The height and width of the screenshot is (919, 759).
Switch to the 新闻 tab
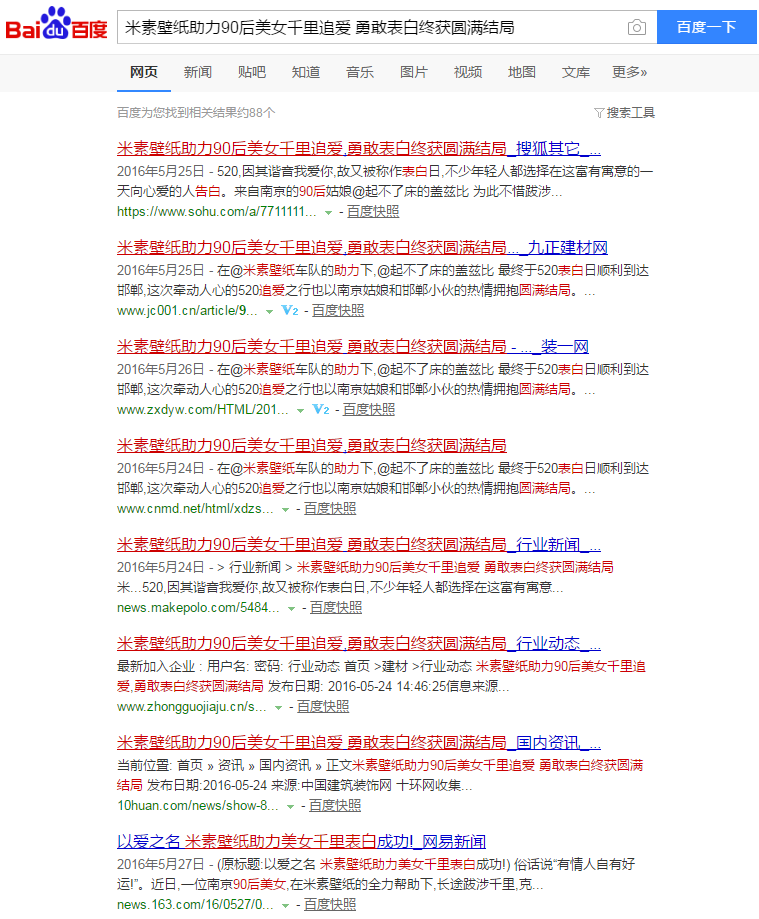point(198,72)
